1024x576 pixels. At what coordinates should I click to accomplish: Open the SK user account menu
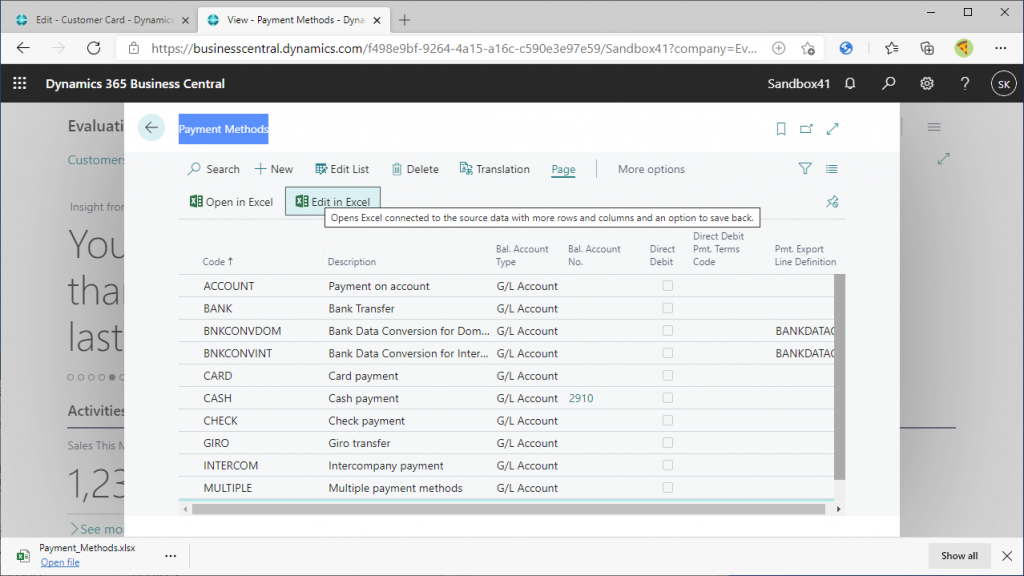pyautogui.click(x=1004, y=84)
